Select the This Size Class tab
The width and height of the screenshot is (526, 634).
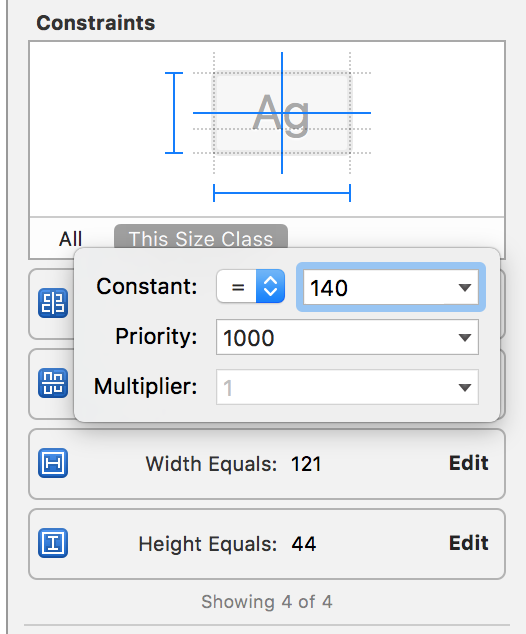point(201,238)
